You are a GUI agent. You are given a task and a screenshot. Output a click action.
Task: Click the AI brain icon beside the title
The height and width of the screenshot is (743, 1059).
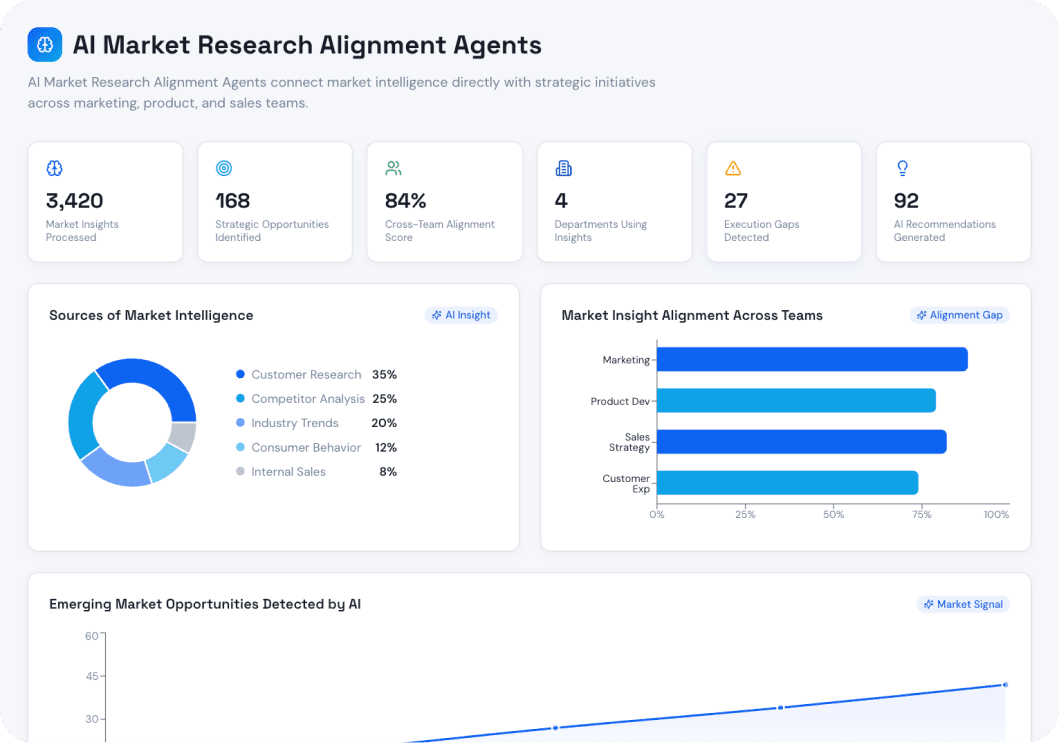pos(44,44)
